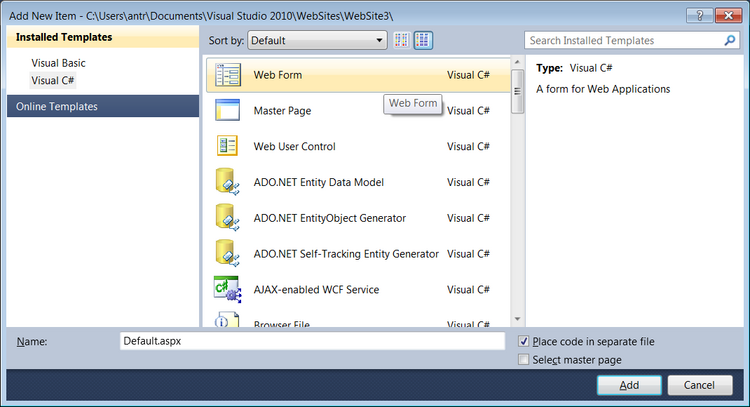Select the 'Web Form' template name
The image size is (750, 407).
278,75
